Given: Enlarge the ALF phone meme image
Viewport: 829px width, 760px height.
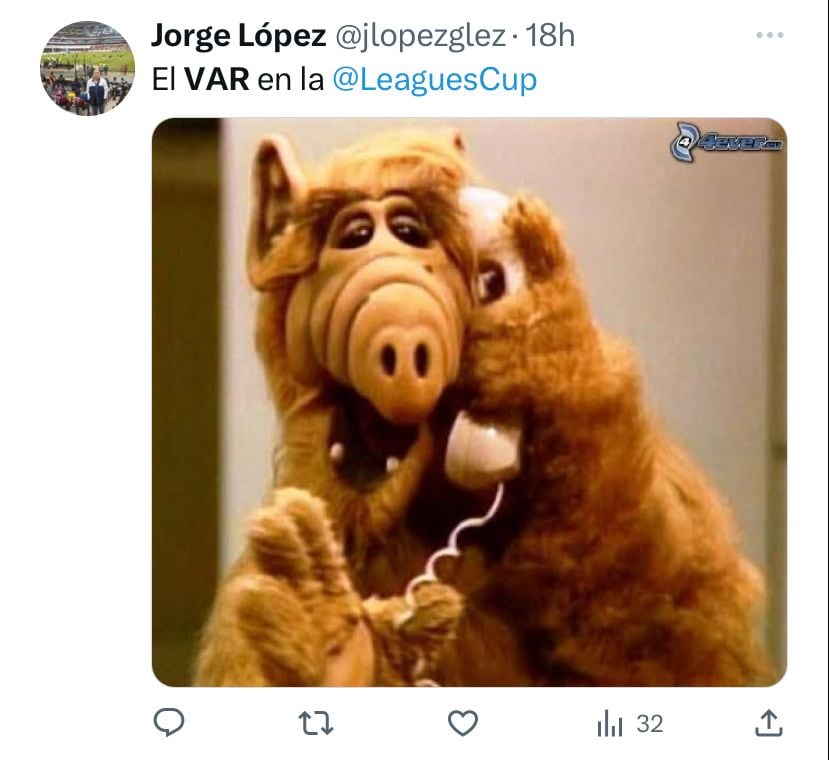Looking at the screenshot, I should 469,402.
